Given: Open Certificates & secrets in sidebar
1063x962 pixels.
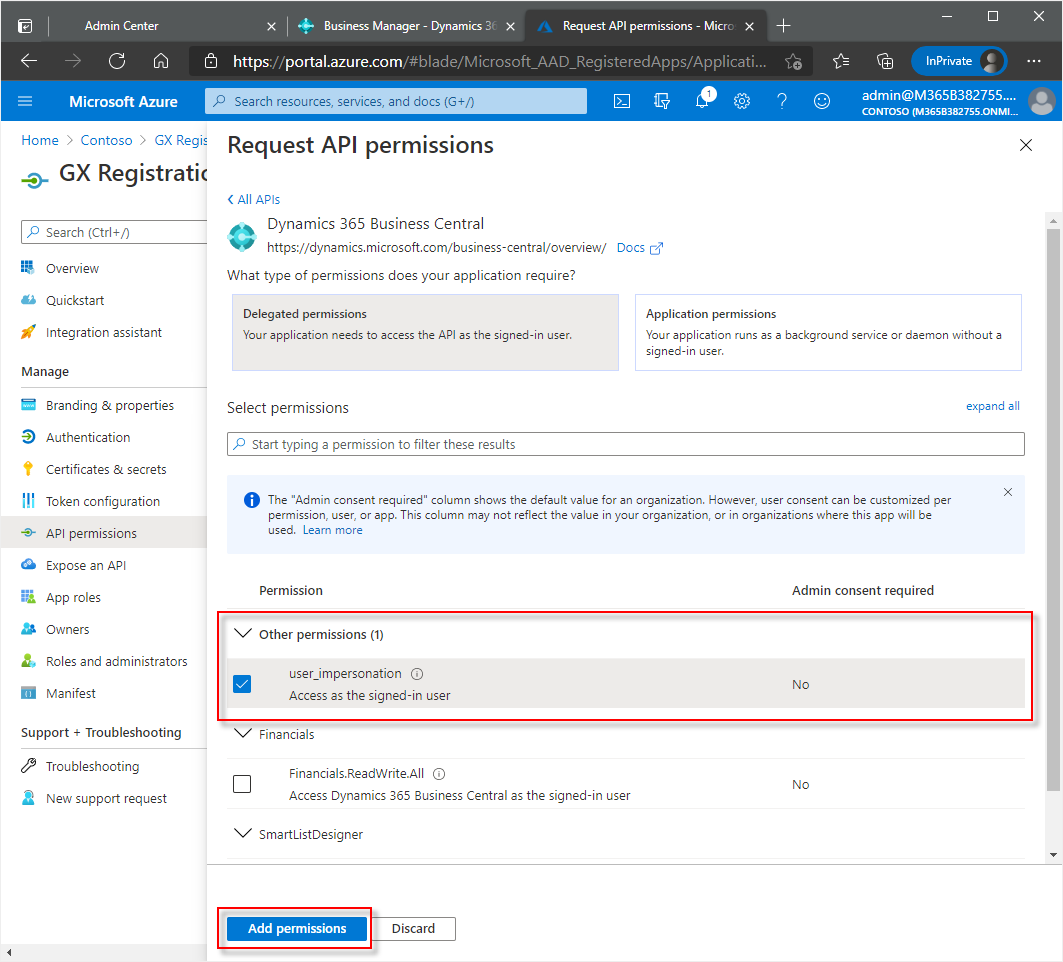Looking at the screenshot, I should [106, 469].
